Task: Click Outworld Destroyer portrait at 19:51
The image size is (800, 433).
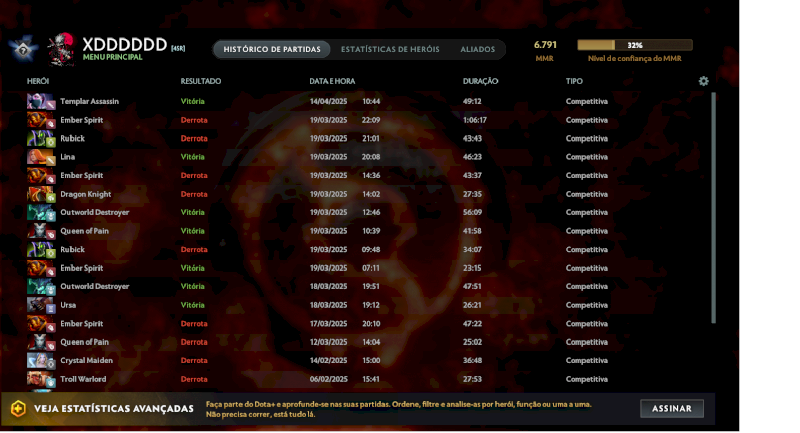Action: [x=41, y=287]
